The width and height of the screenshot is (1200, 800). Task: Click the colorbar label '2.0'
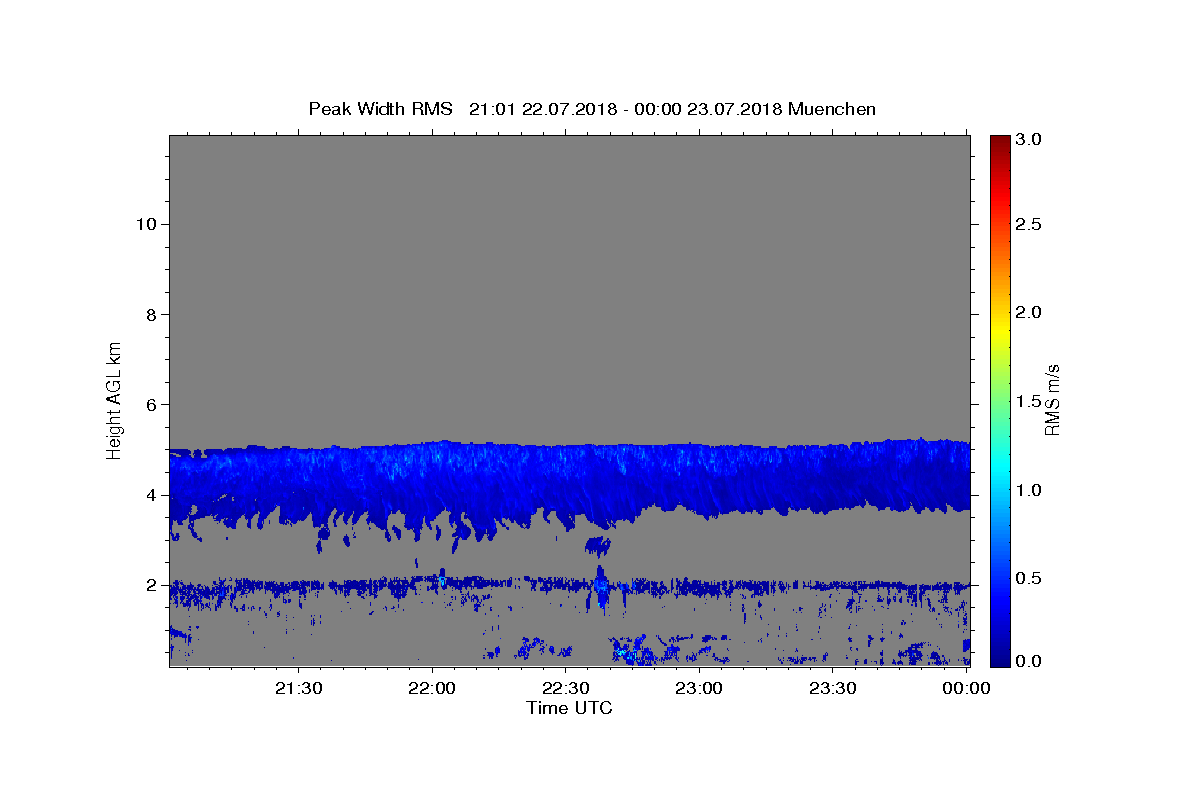click(1030, 312)
